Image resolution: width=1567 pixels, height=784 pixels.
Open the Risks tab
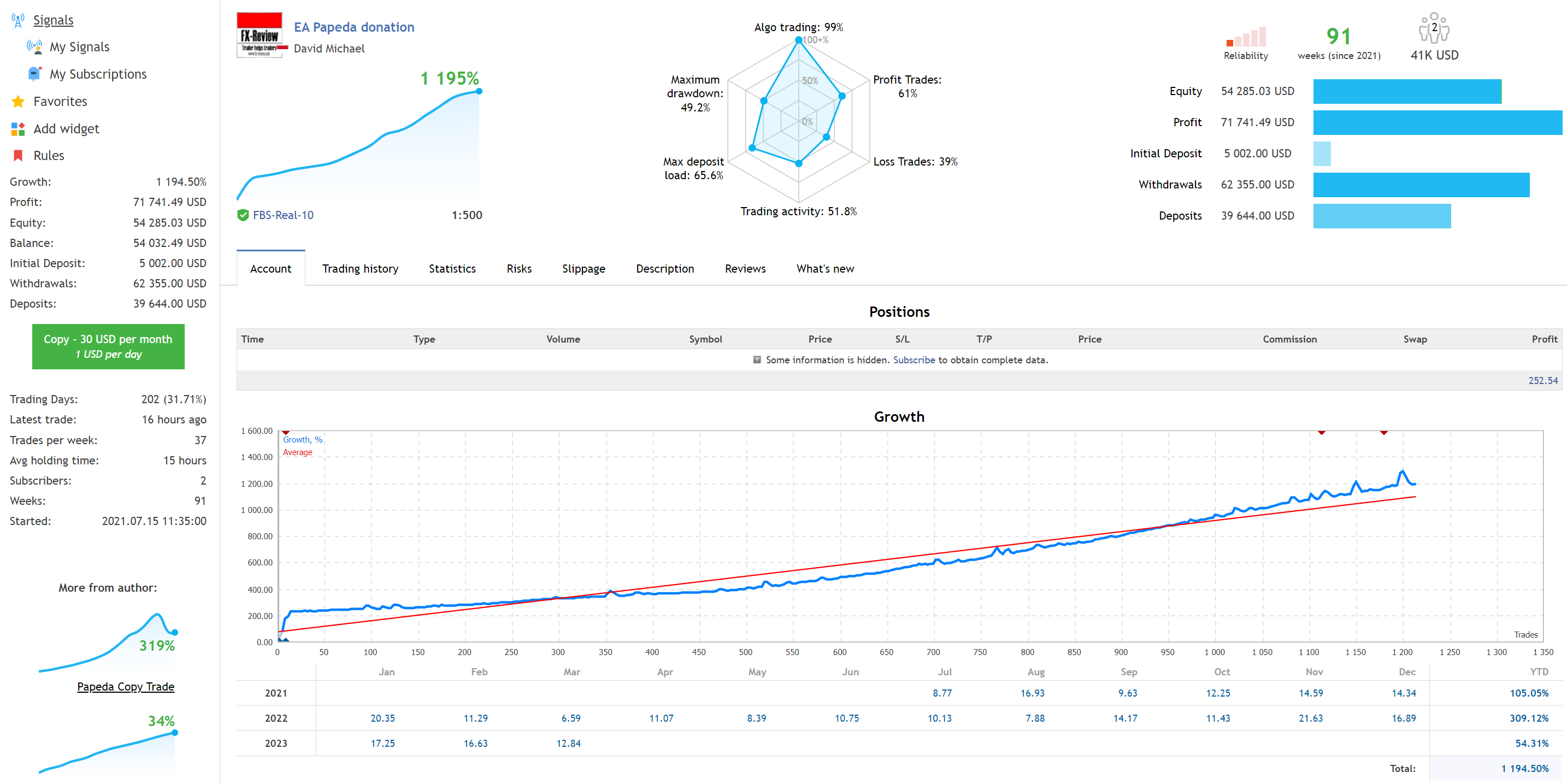tap(519, 269)
